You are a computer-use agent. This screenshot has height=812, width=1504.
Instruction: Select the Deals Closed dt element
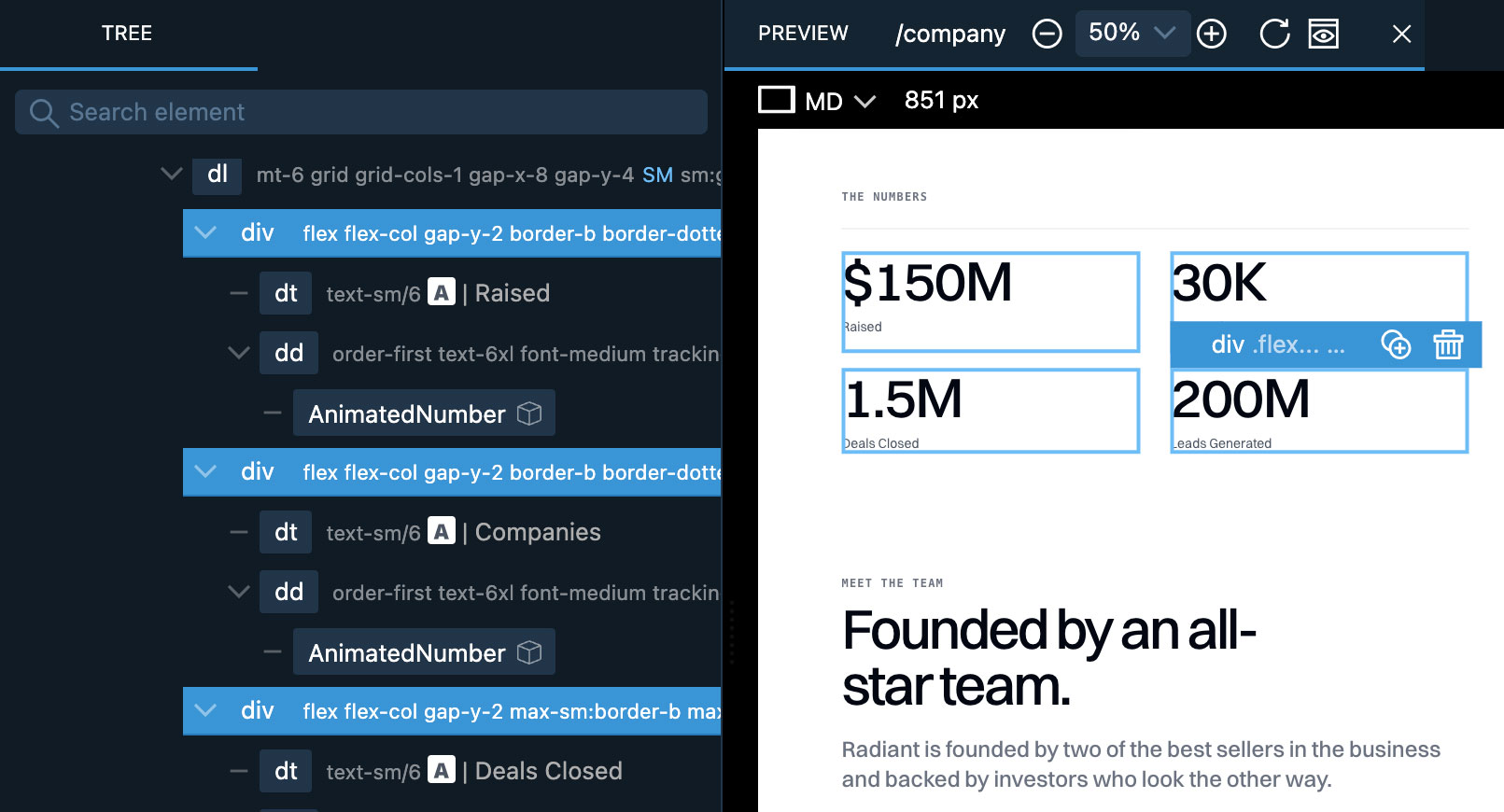tap(286, 771)
